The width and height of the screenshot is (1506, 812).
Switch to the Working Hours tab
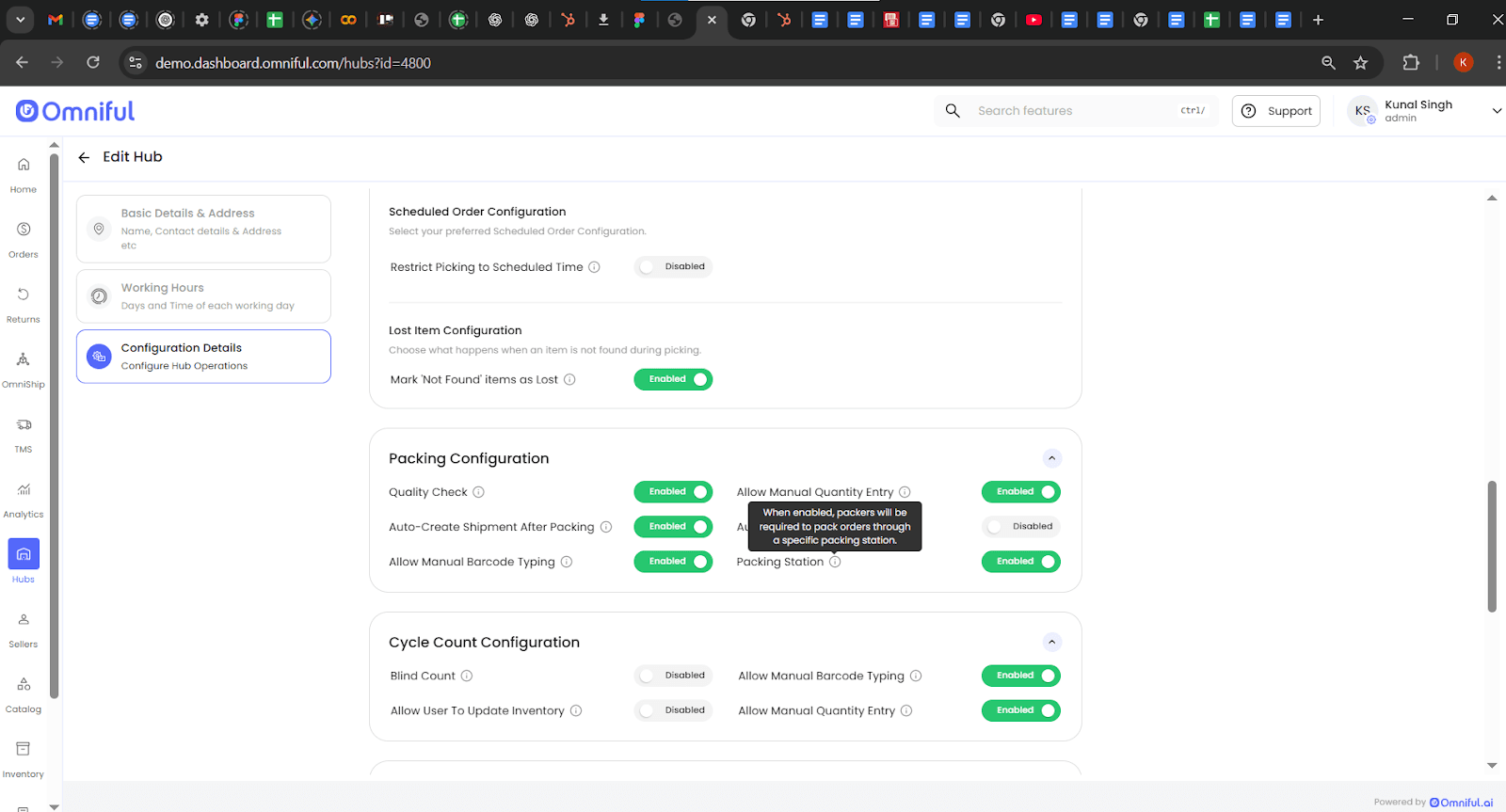[x=203, y=296]
